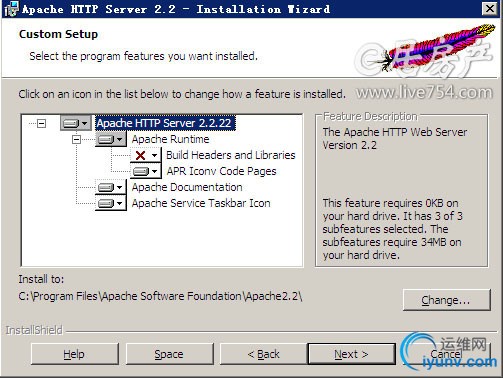Viewport: 503px width, 378px height.
Task: Cancel the installation wizard
Action: click(x=447, y=354)
